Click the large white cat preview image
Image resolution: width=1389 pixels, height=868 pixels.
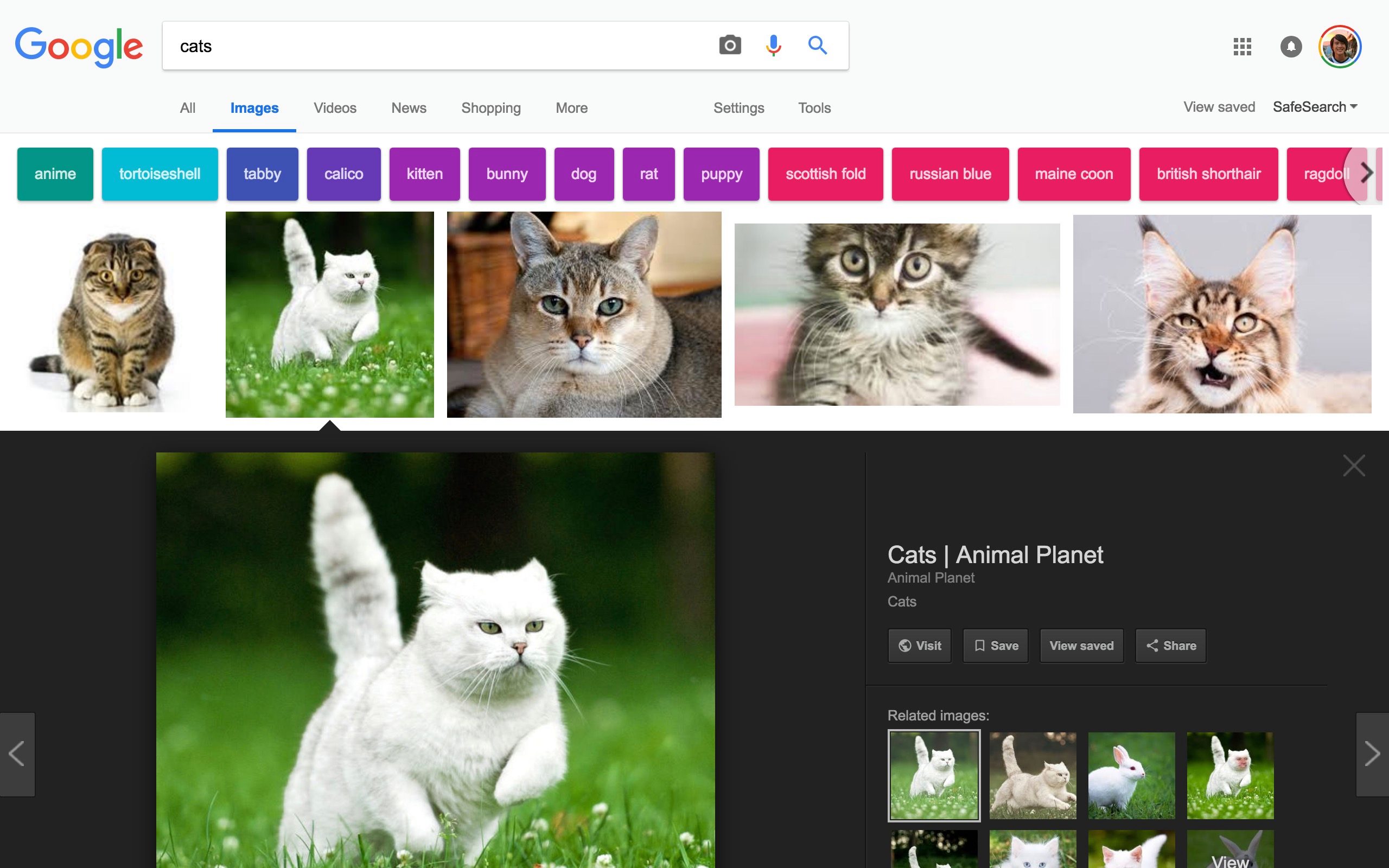436,660
